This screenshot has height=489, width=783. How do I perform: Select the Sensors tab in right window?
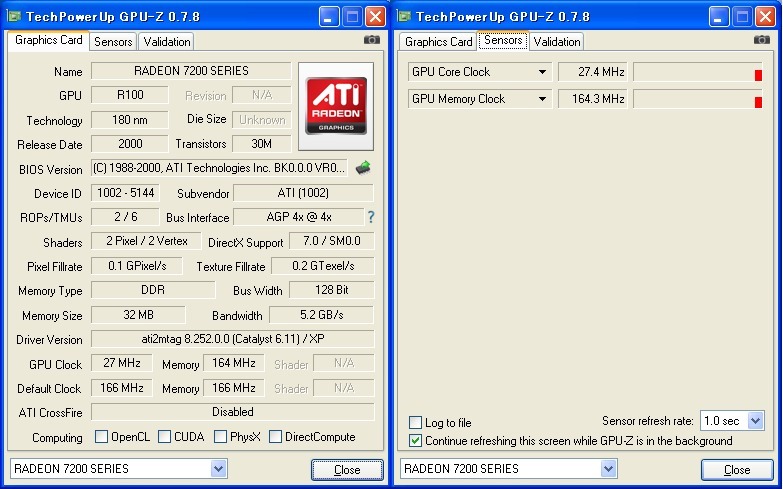click(503, 40)
